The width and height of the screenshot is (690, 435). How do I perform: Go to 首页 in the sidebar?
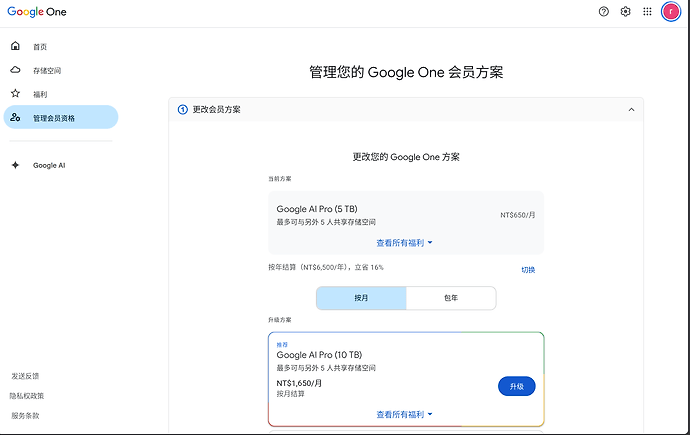[40, 47]
